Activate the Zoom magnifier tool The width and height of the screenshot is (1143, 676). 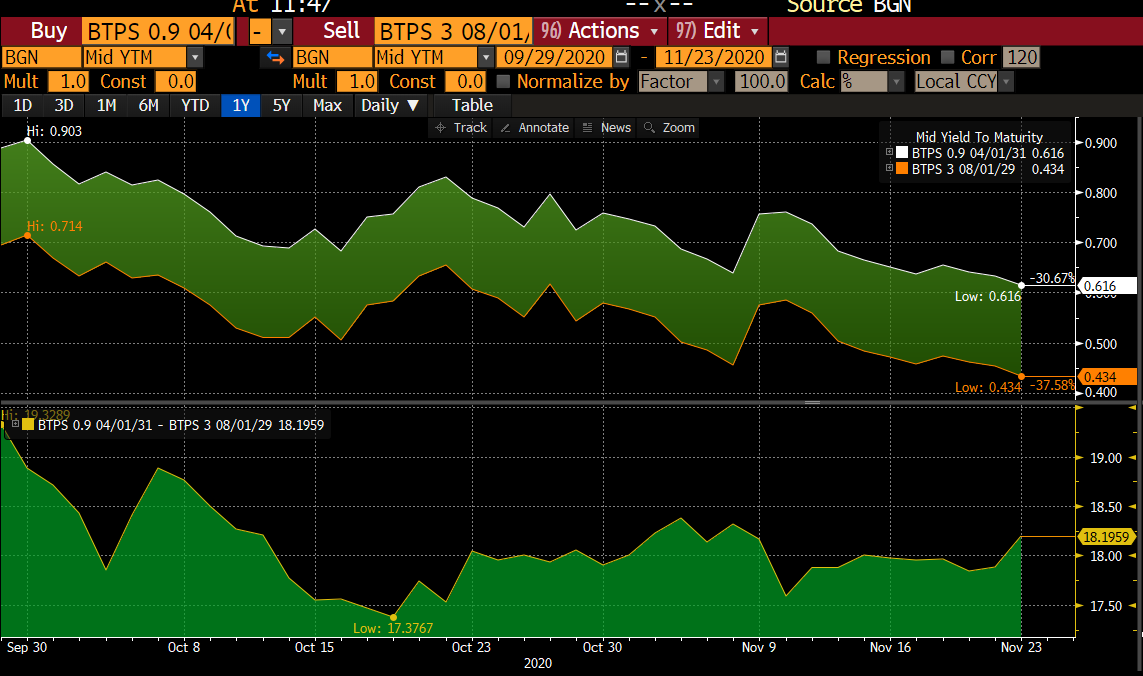click(x=669, y=128)
